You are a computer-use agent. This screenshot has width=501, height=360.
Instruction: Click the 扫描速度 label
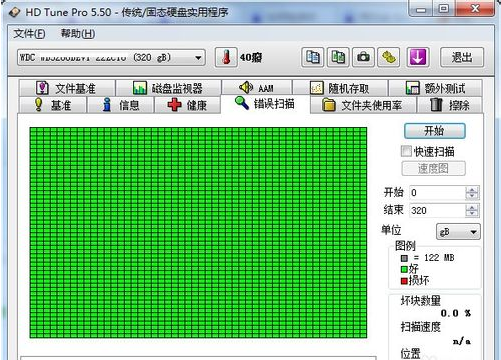[421, 327]
